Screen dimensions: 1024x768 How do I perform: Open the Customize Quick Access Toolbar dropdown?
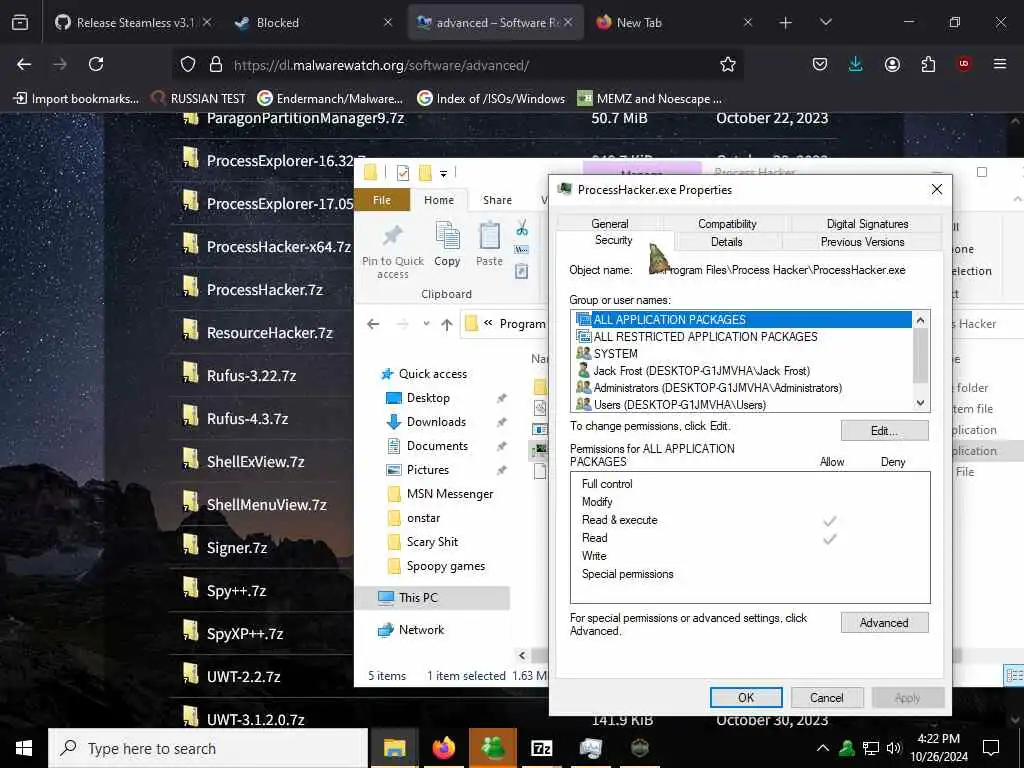(443, 174)
